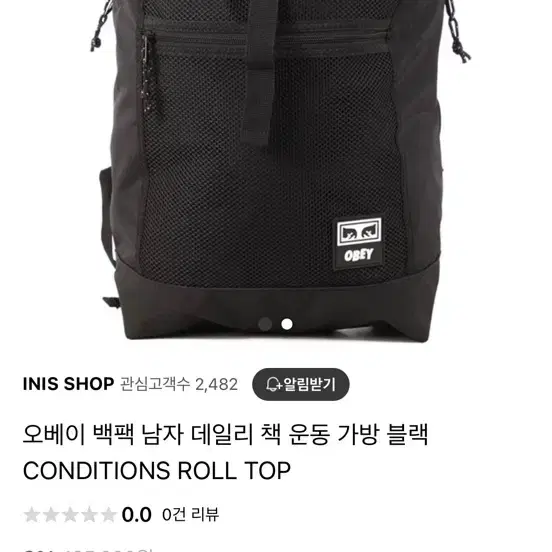Select the second white carousel dot
Viewport: 552px width, 552px height.
(287, 324)
